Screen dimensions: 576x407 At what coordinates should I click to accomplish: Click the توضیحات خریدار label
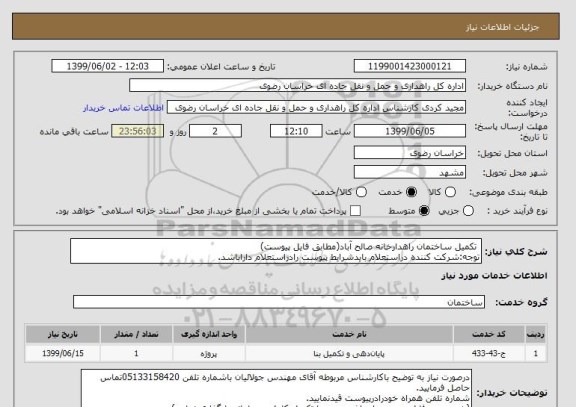pyautogui.click(x=512, y=393)
